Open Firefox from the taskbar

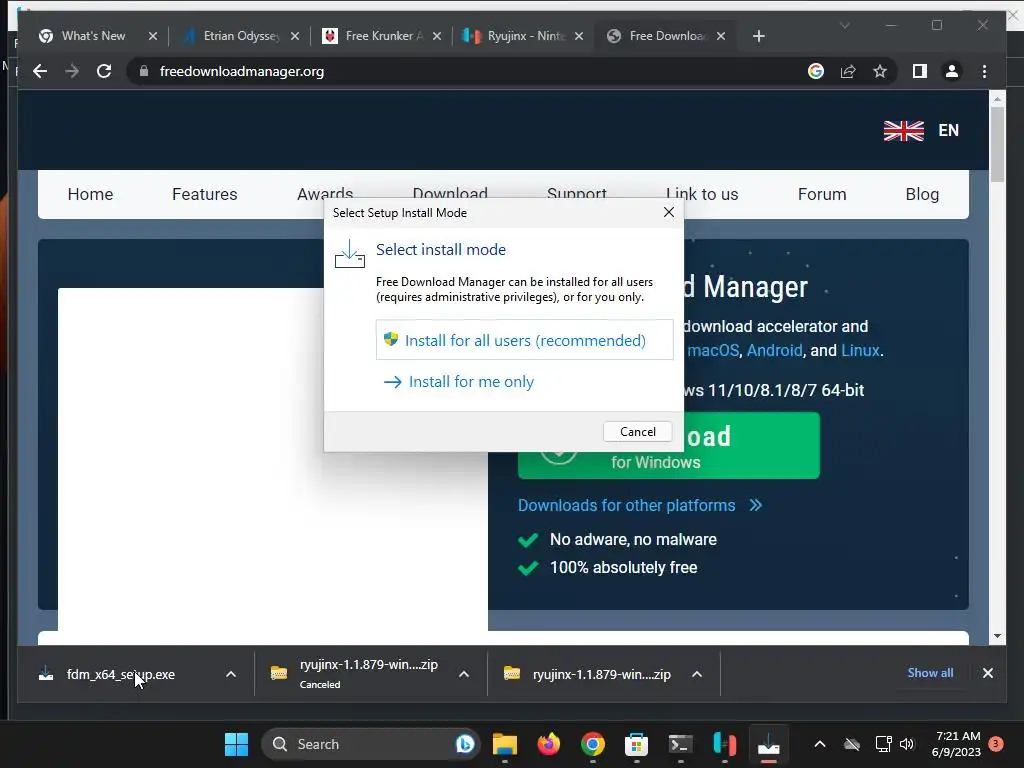(549, 744)
